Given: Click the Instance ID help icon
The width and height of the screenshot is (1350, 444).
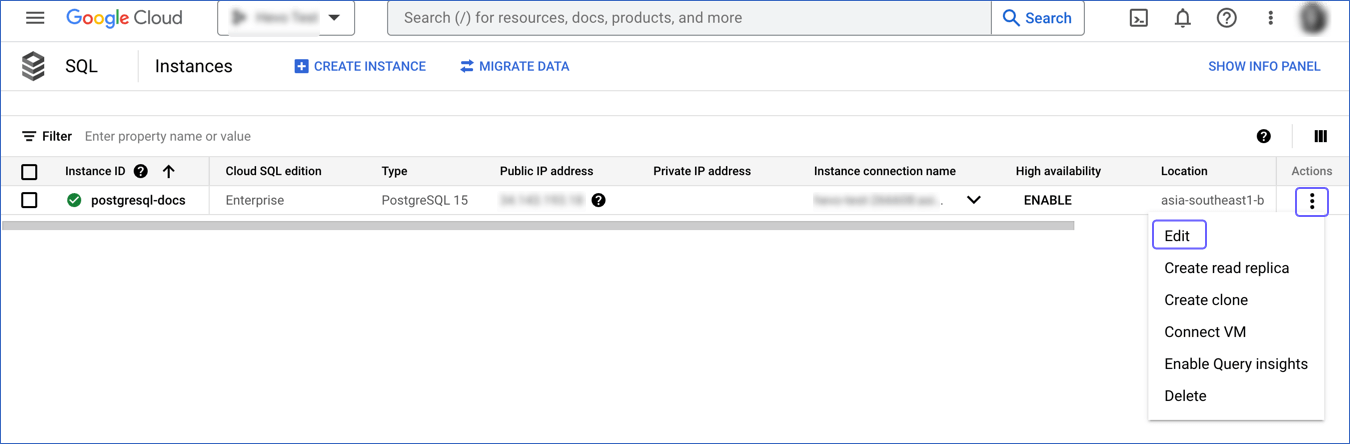Looking at the screenshot, I should point(141,171).
